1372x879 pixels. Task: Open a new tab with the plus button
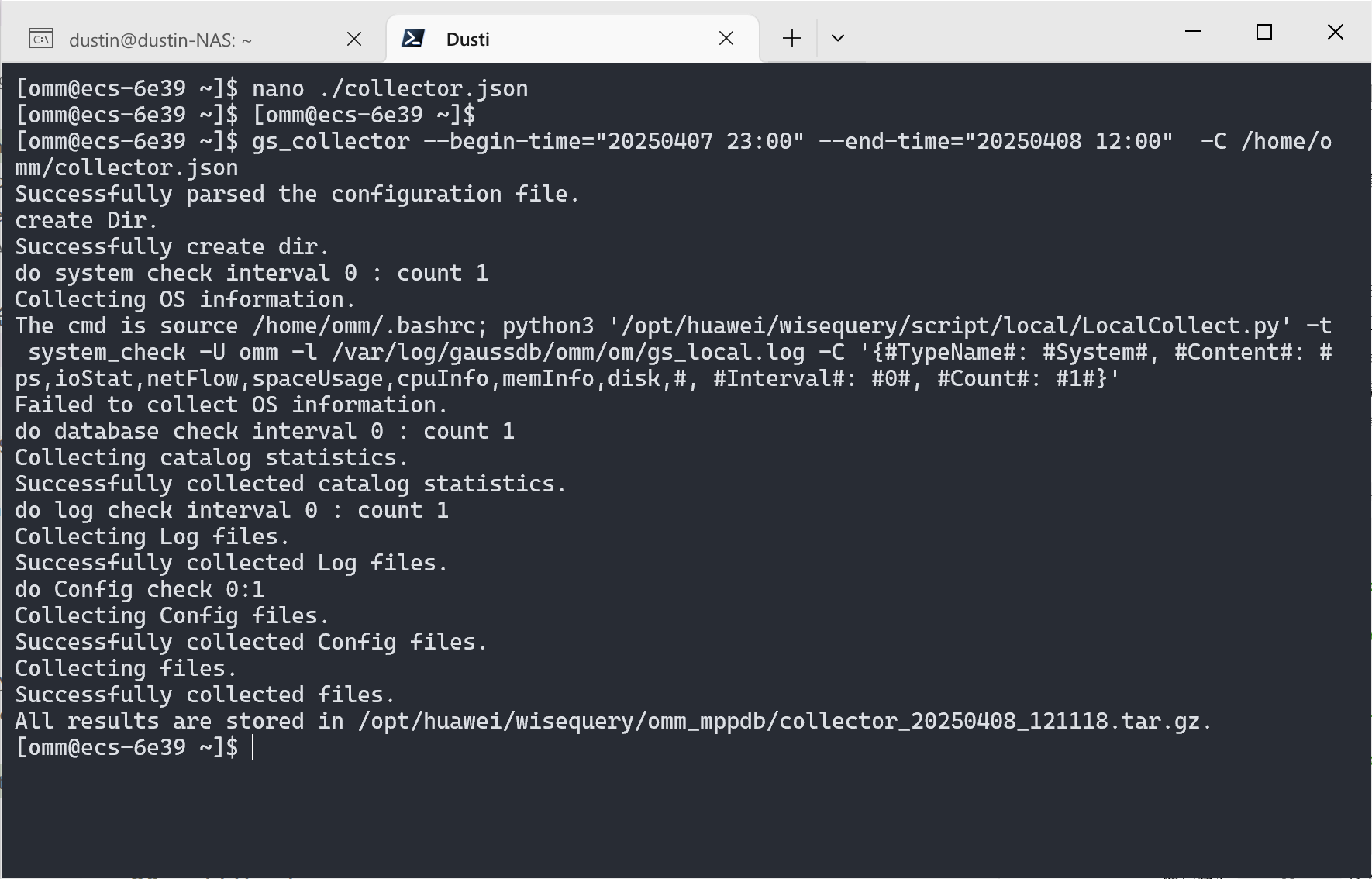(x=791, y=39)
